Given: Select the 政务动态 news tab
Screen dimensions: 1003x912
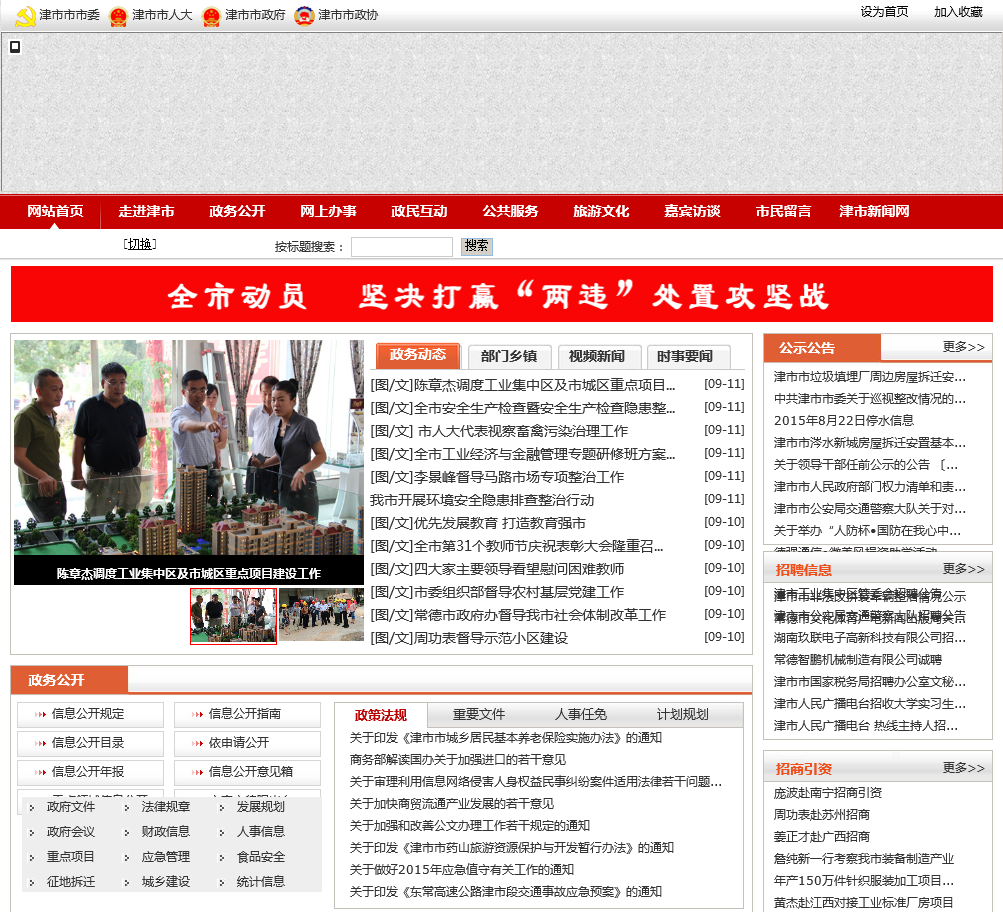Looking at the screenshot, I should tap(418, 355).
